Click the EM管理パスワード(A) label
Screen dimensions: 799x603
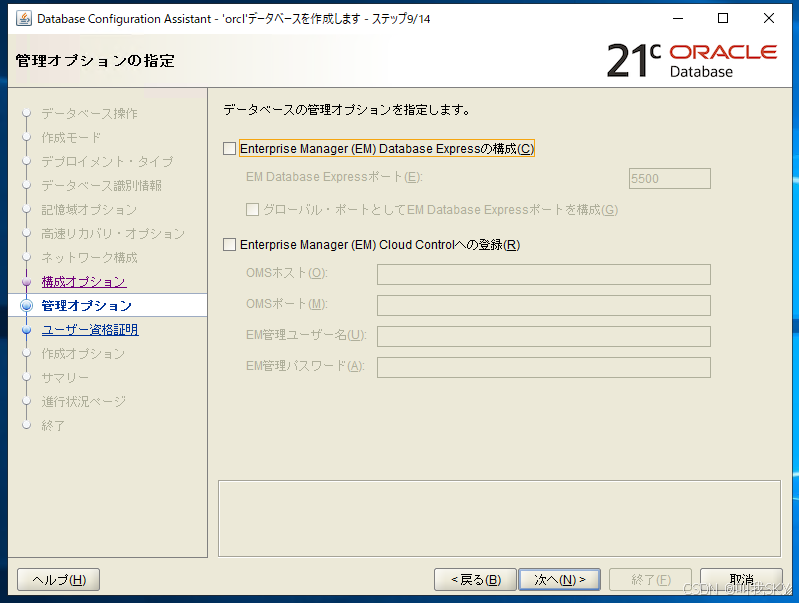click(305, 366)
